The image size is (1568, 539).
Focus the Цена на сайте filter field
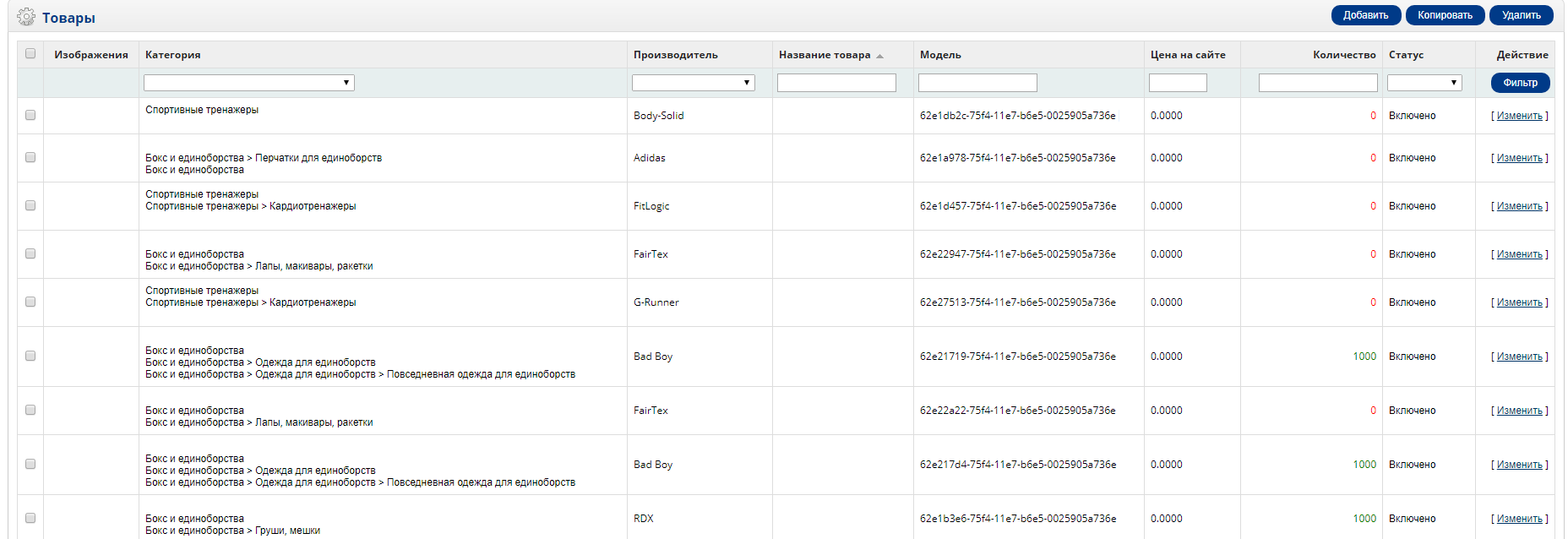point(1178,83)
